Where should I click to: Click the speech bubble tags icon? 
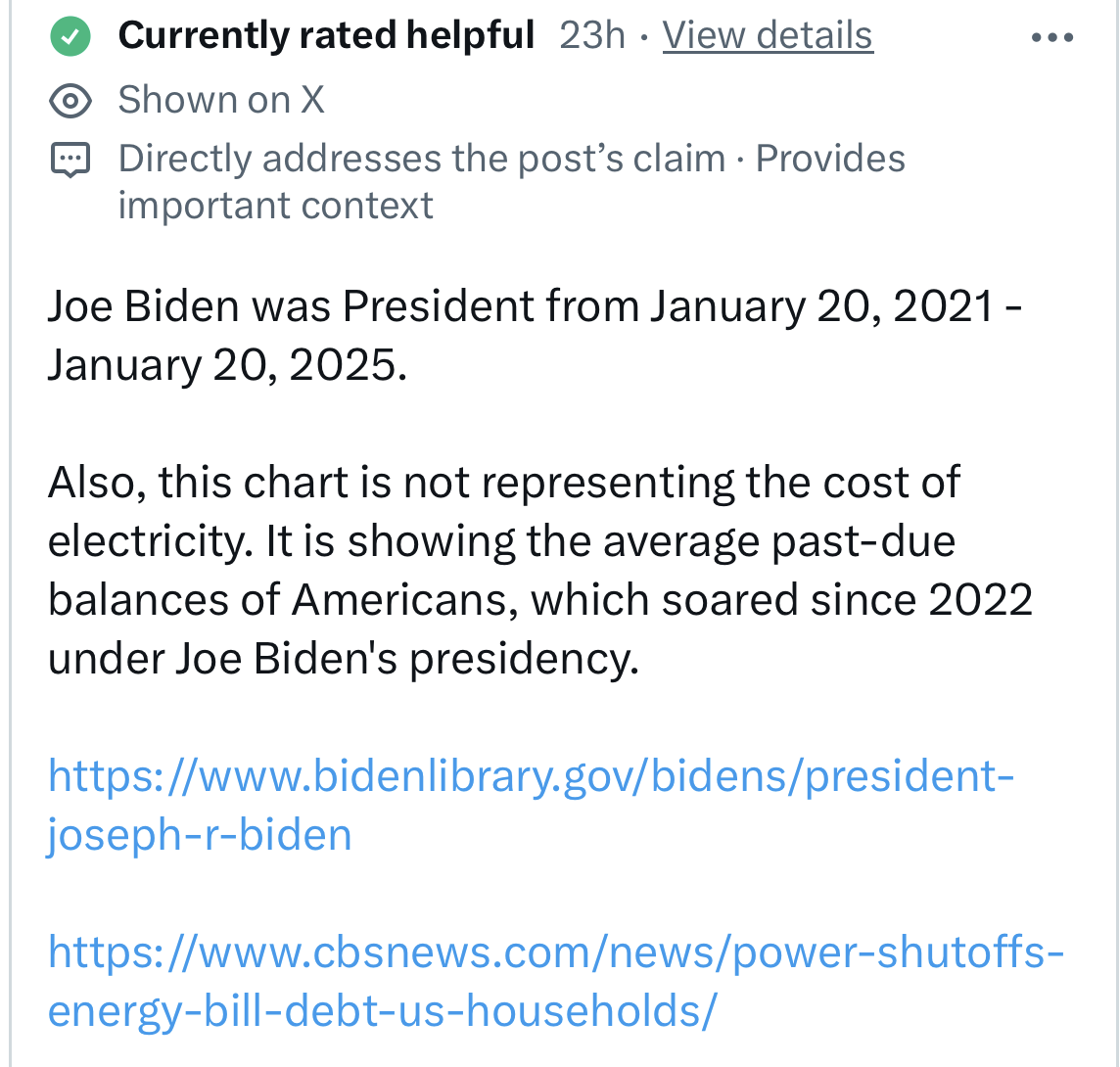point(70,161)
